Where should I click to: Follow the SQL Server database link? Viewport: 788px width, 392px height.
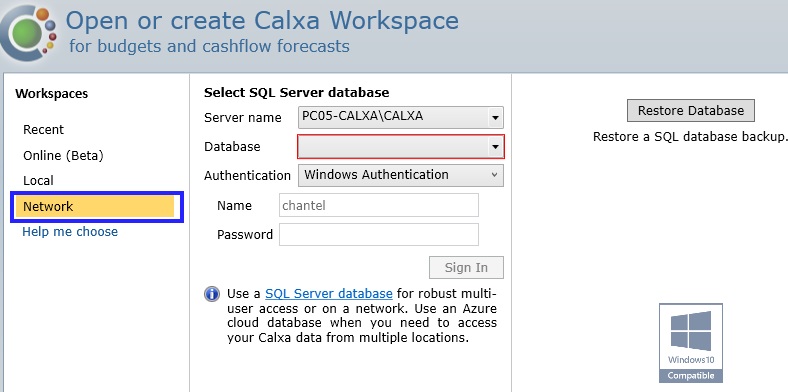tap(329, 293)
